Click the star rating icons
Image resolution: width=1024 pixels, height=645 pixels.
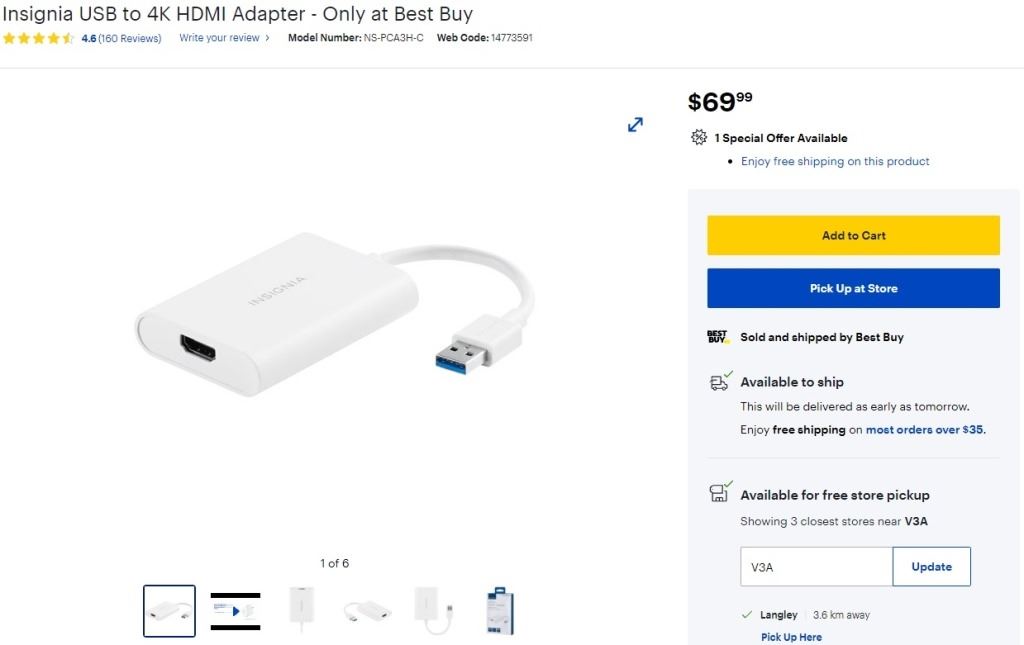click(38, 39)
